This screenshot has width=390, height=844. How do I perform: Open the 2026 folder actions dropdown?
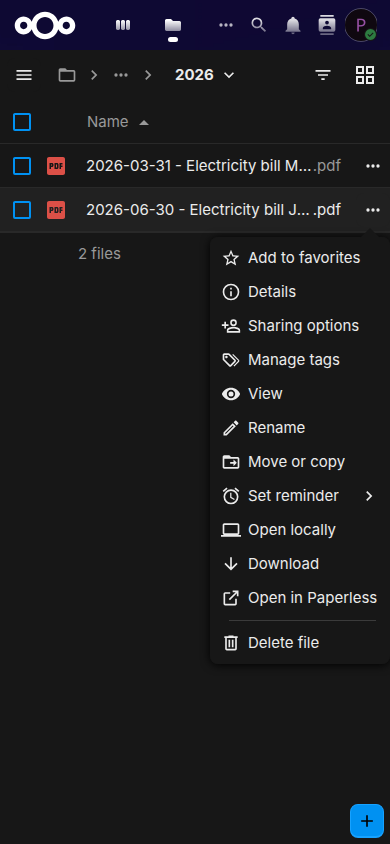tap(205, 75)
